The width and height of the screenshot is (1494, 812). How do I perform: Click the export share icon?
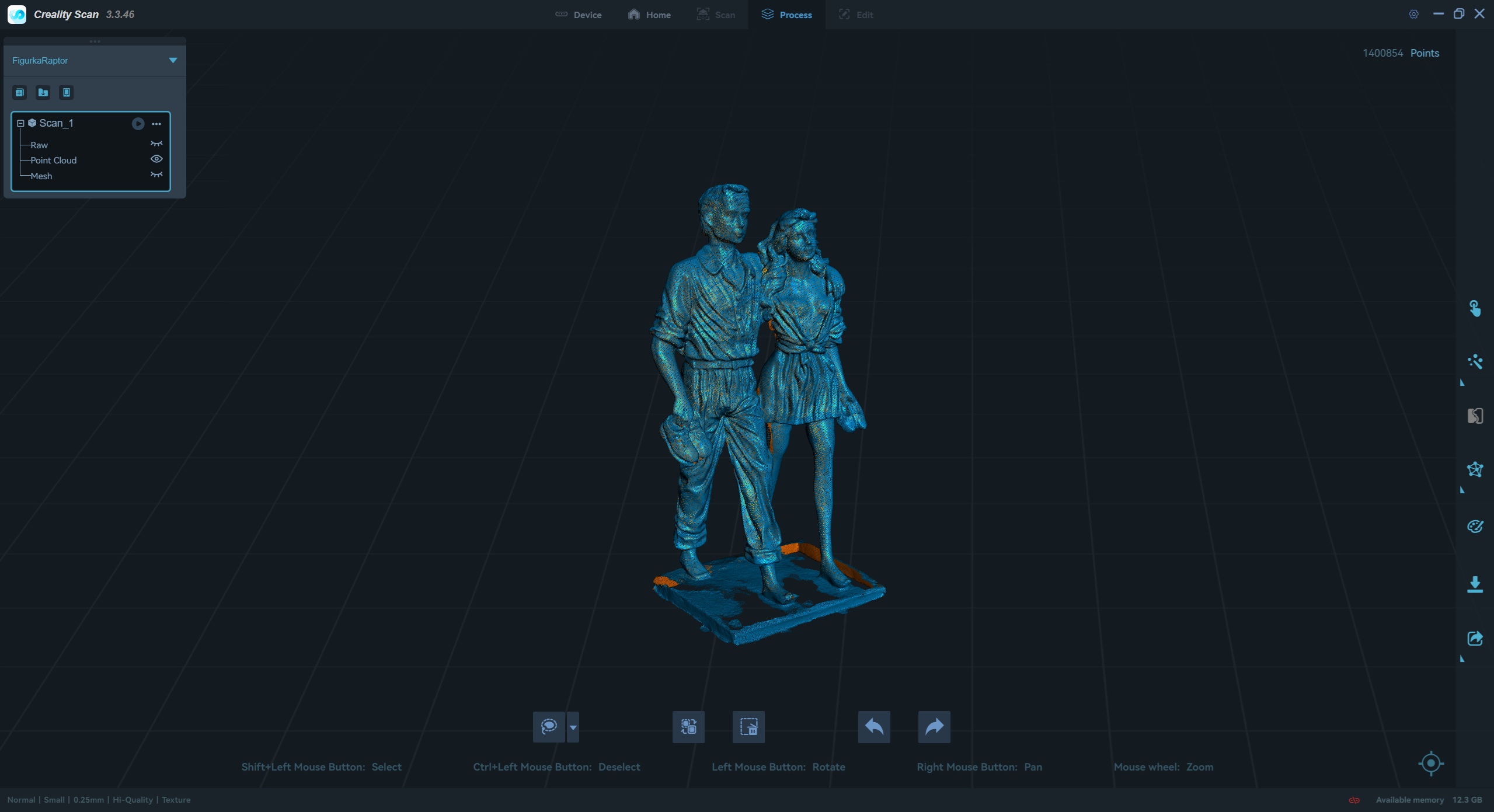[x=1475, y=638]
